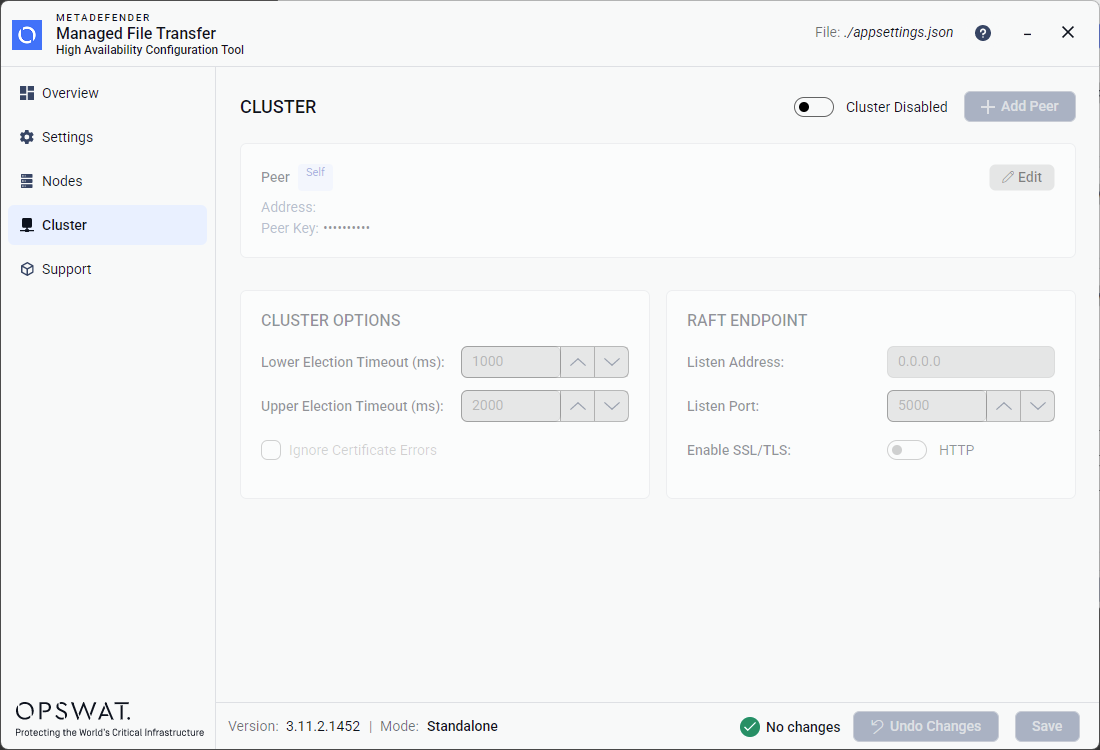Increase Lower Election Timeout value
The width and height of the screenshot is (1100, 750).
[577, 362]
